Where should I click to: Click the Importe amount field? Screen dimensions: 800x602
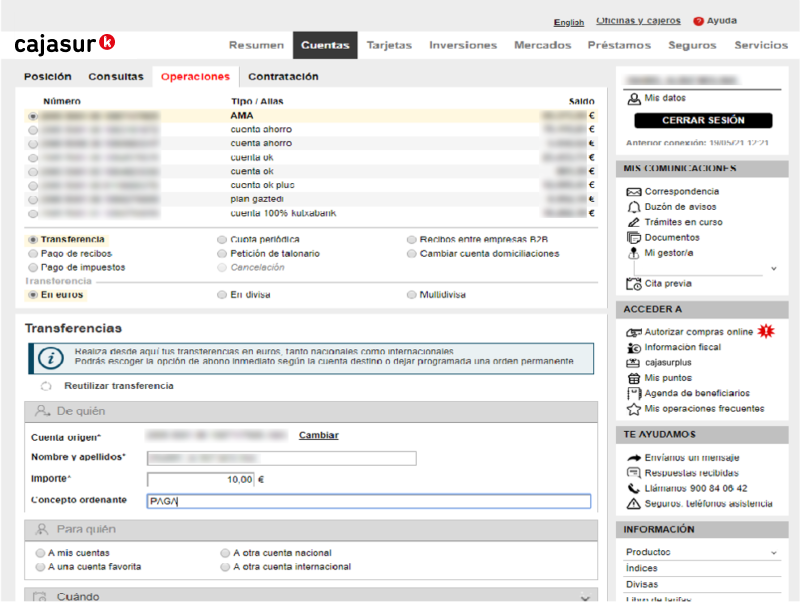tap(200, 480)
